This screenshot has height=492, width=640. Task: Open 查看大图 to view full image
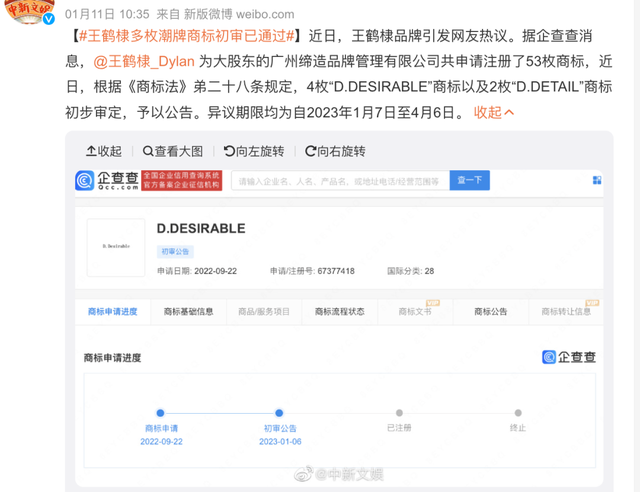[173, 151]
